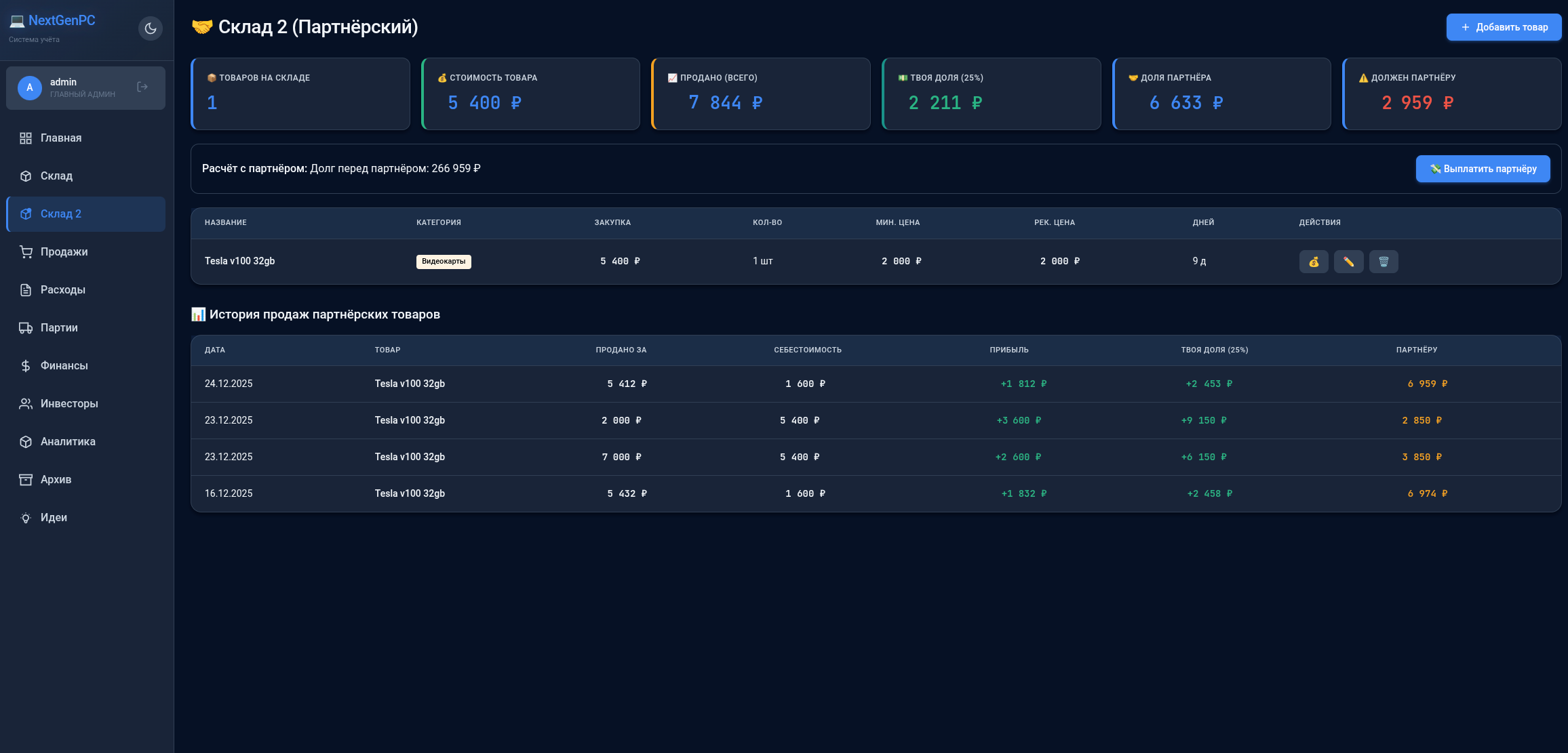Click the trash delete icon for Tesla v100
The image size is (1568, 753).
click(x=1384, y=262)
